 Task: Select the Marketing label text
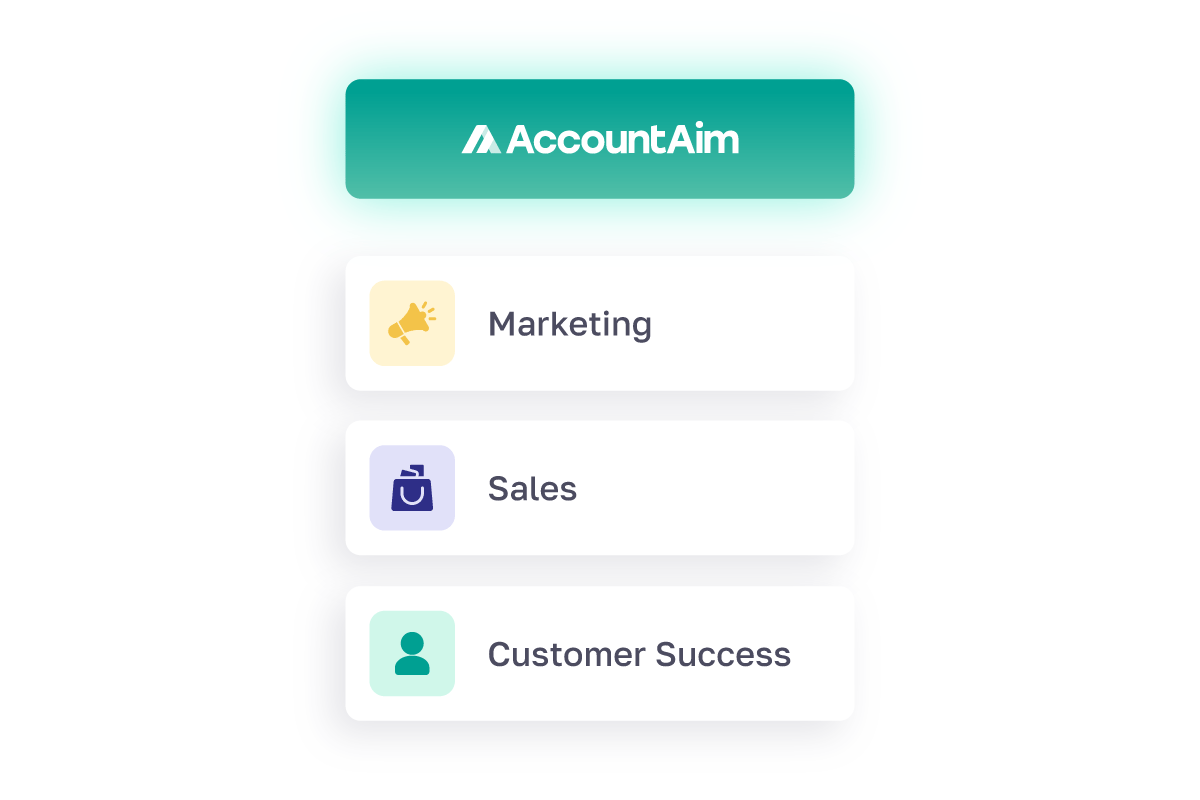tap(570, 324)
